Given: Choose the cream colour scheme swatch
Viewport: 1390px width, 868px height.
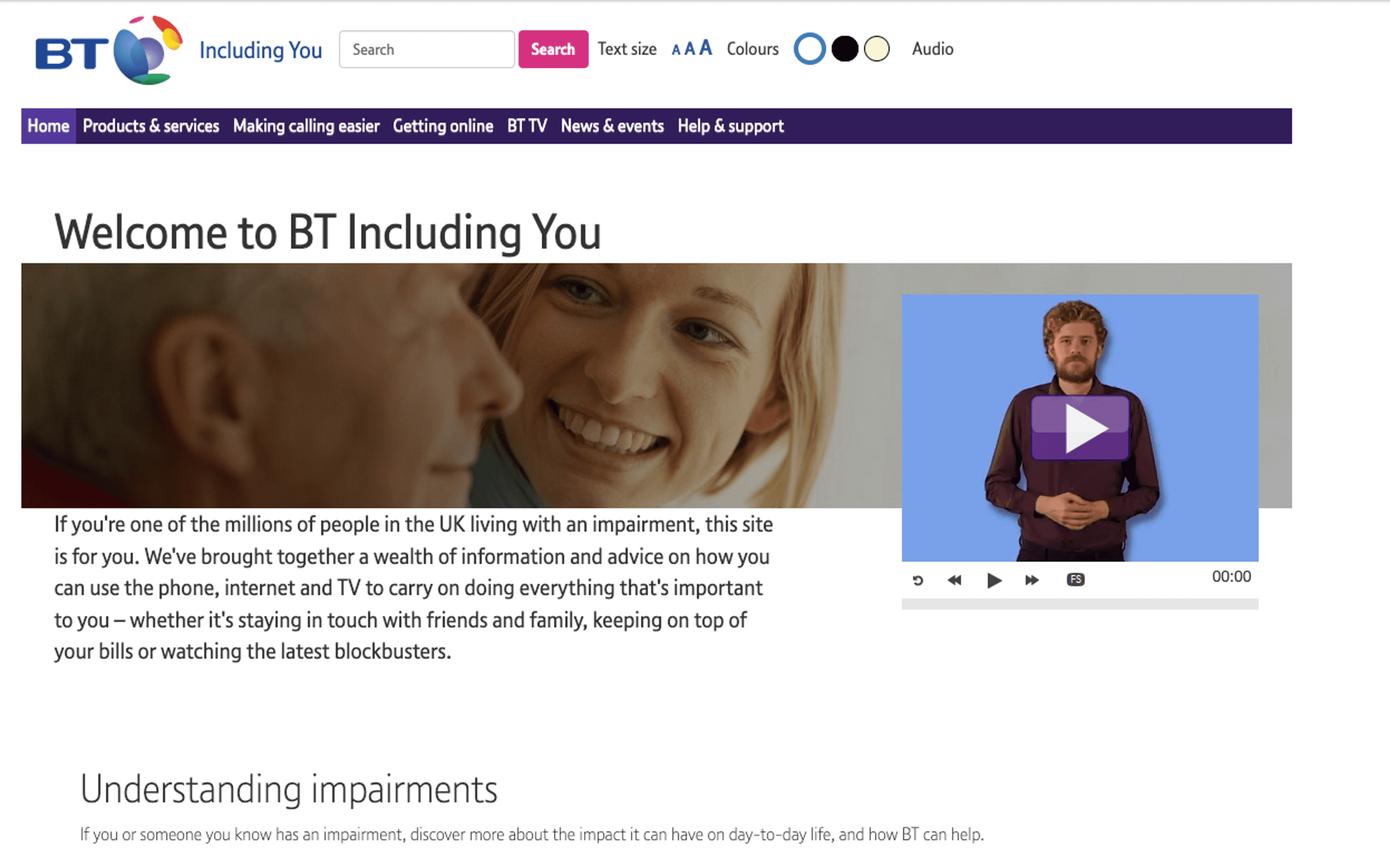Looking at the screenshot, I should pos(877,49).
